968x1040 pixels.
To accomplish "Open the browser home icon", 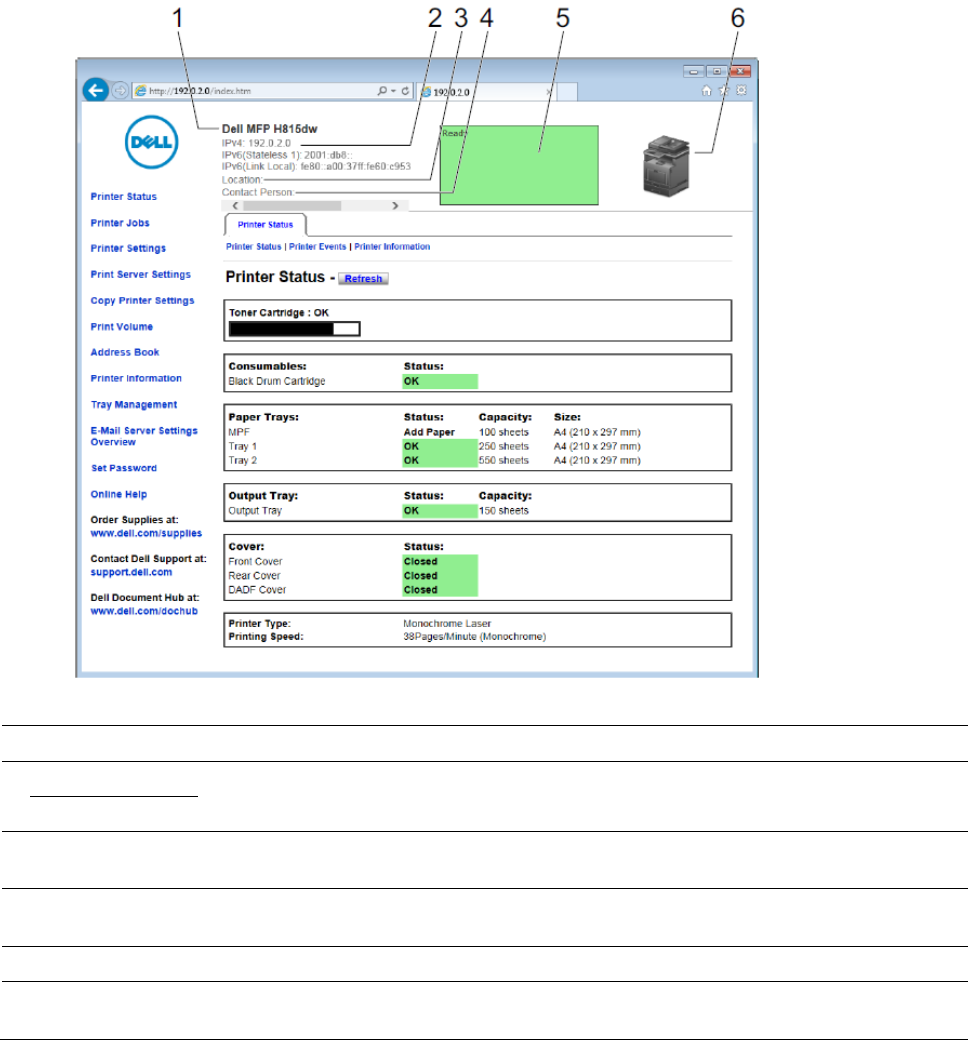I will pyautogui.click(x=707, y=91).
